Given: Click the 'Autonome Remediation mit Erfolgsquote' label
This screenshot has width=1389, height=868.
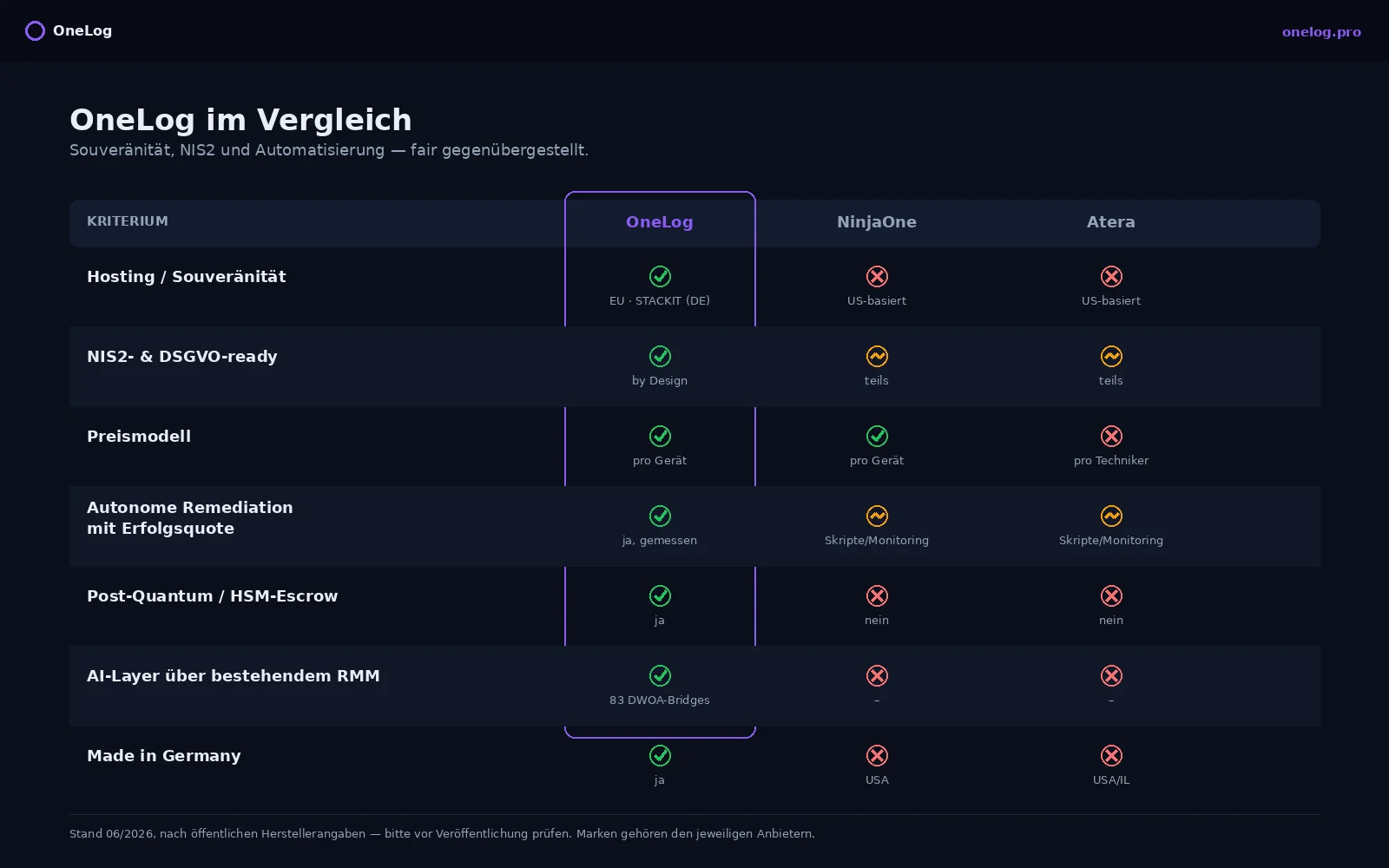Looking at the screenshot, I should (x=190, y=518).
